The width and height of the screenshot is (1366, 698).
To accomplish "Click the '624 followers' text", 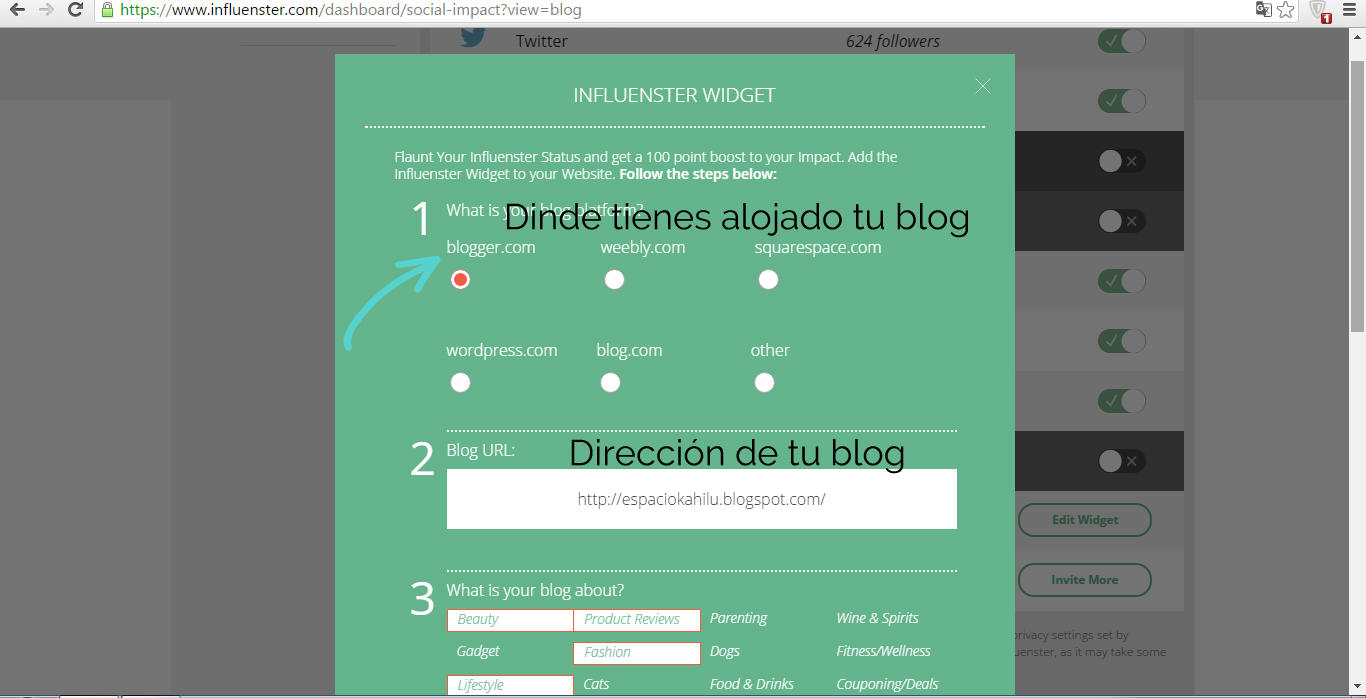I will coord(893,41).
